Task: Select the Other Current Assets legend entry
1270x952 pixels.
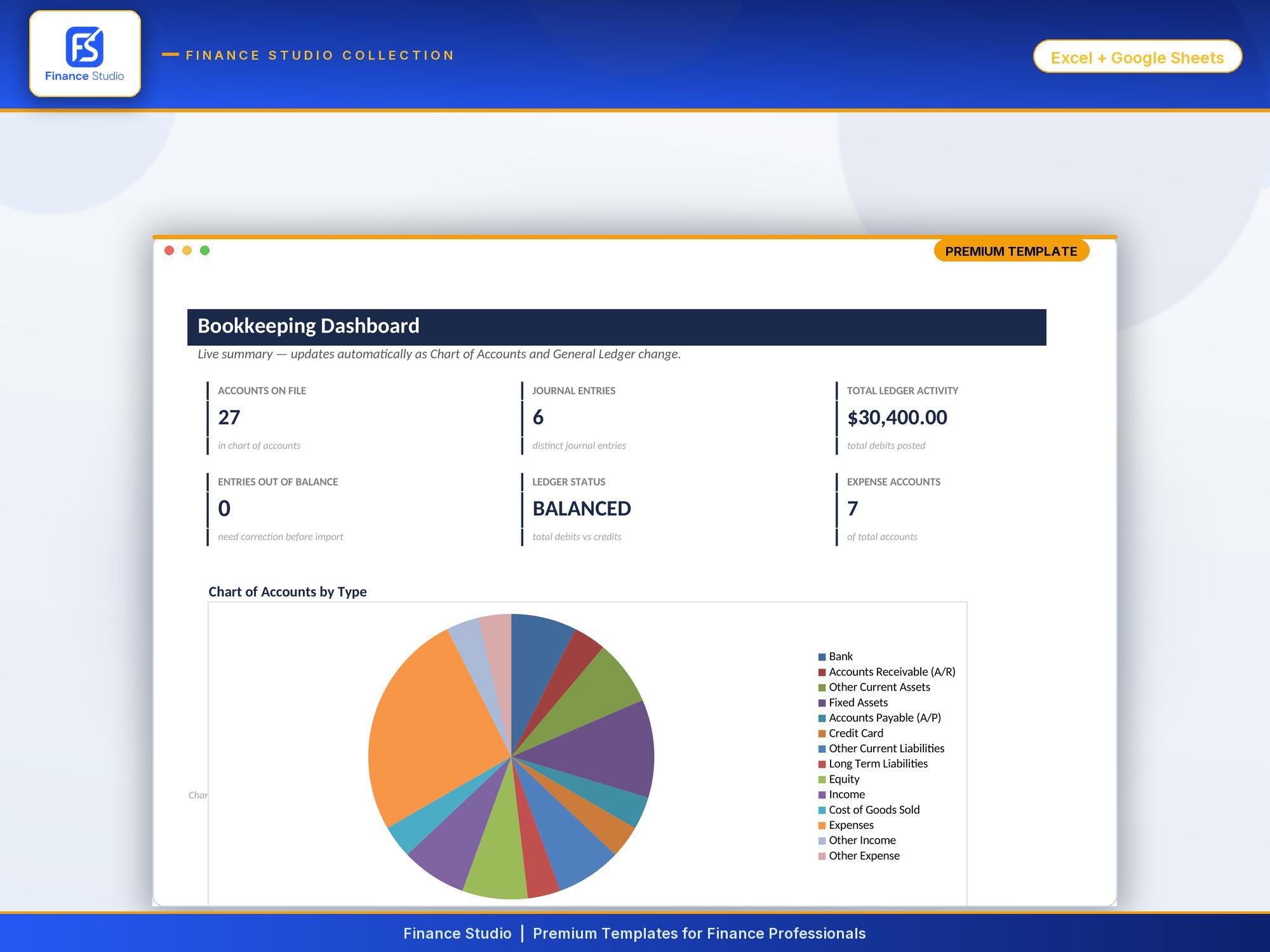Action: click(874, 687)
